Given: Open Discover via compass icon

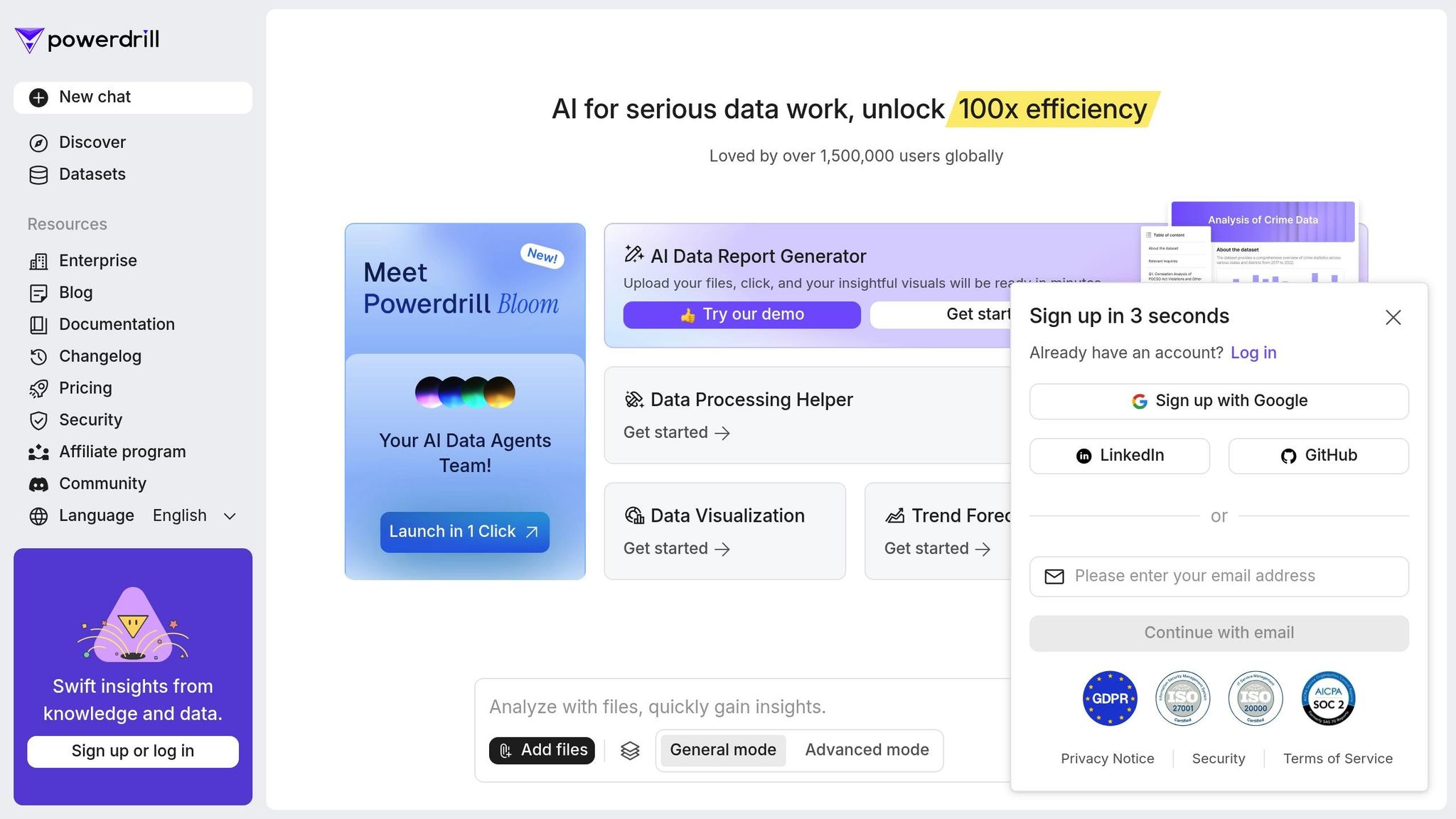Looking at the screenshot, I should (38, 143).
